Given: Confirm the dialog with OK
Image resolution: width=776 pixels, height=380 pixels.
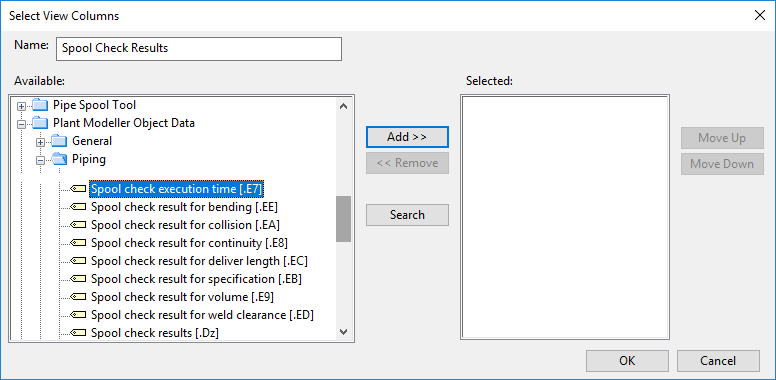Looking at the screenshot, I should click(x=627, y=361).
